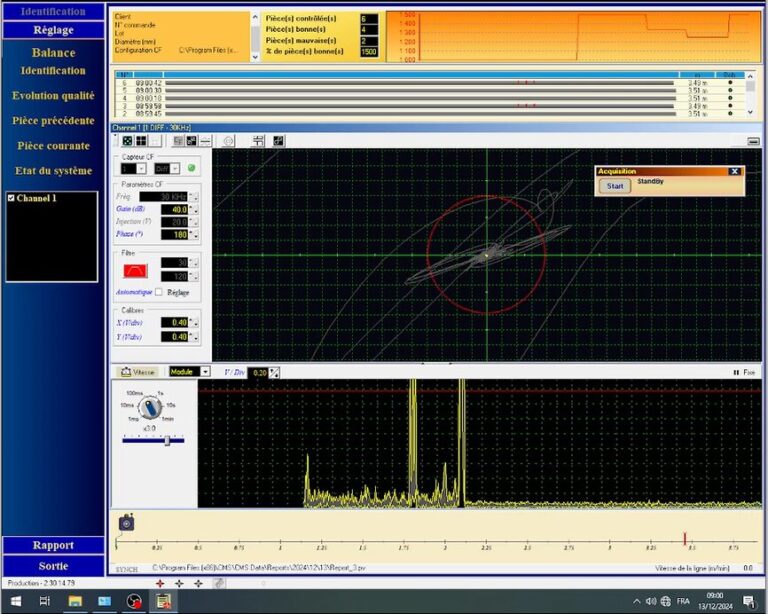Click the circular target icon in toolbar
The image size is (768, 614).
pos(229,141)
